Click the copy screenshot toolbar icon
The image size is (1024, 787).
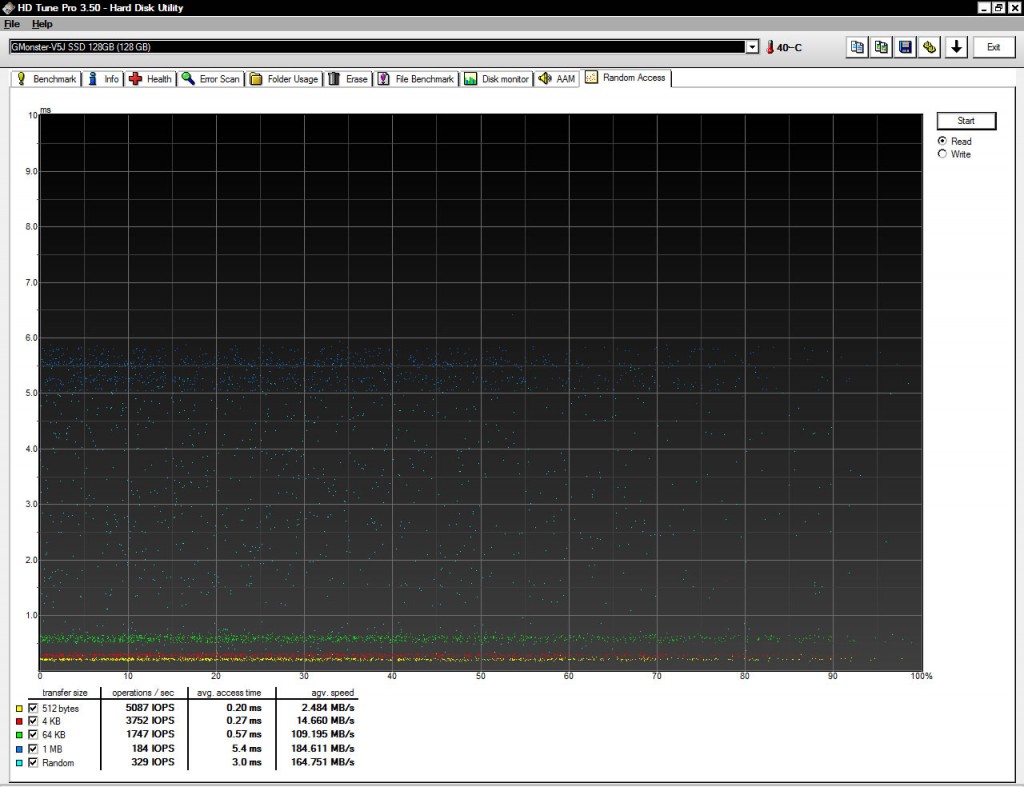click(x=881, y=47)
